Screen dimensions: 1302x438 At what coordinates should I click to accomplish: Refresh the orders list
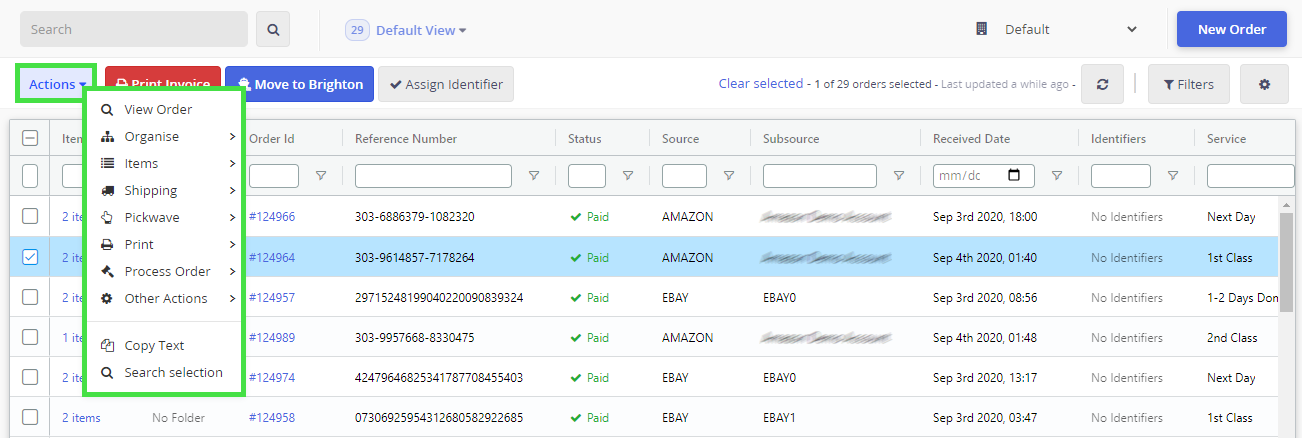tap(1102, 85)
